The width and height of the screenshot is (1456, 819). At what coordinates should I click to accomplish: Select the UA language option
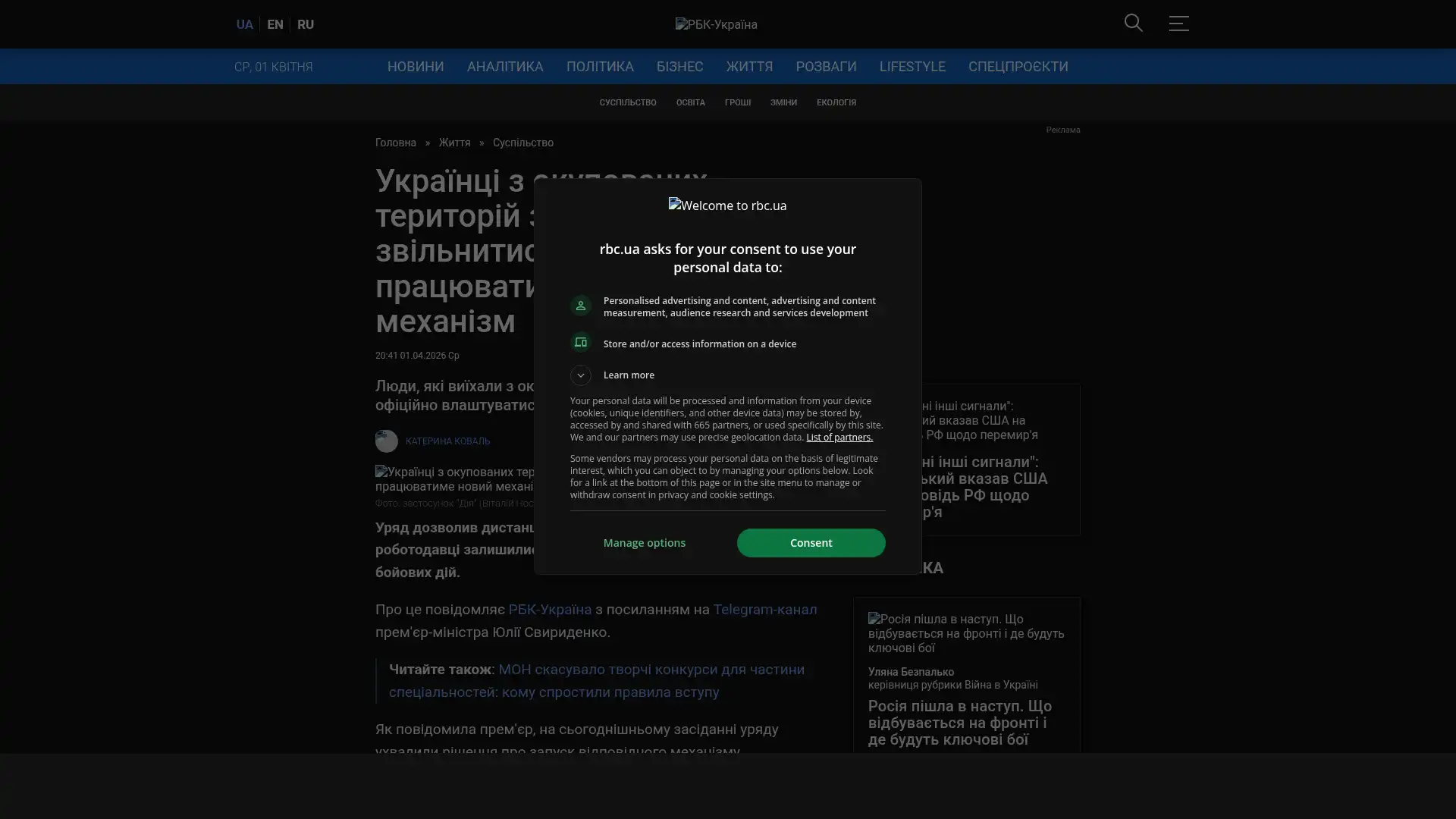pos(244,24)
